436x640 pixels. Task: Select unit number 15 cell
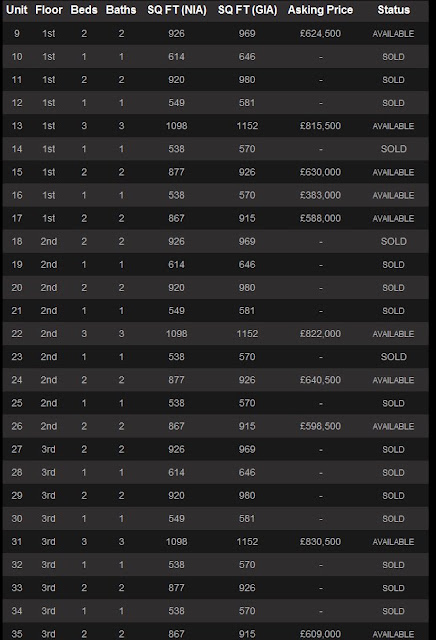coord(17,172)
